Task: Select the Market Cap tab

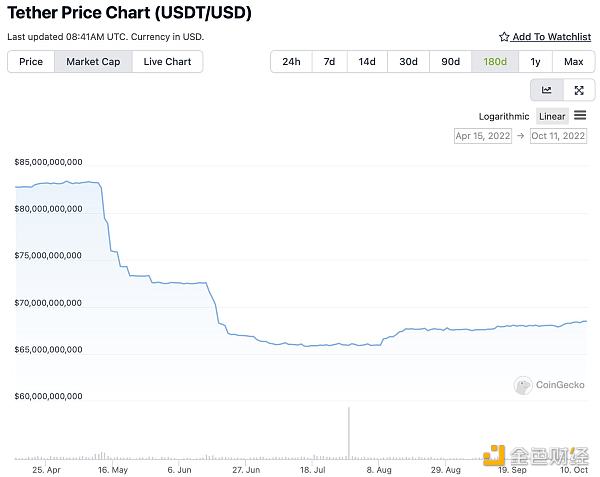Action: [x=93, y=62]
